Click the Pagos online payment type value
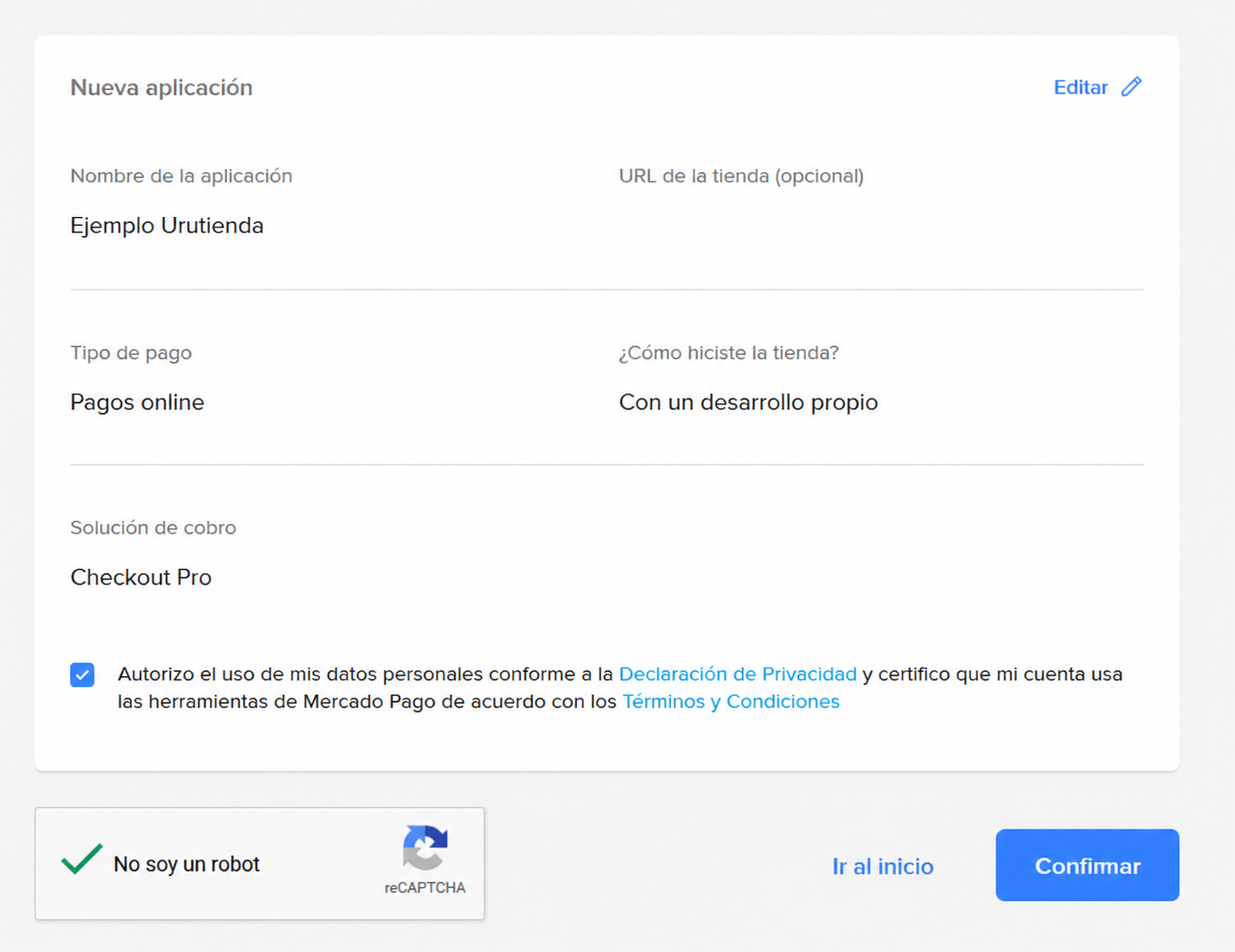Screen dimensions: 1235x952 (x=138, y=402)
